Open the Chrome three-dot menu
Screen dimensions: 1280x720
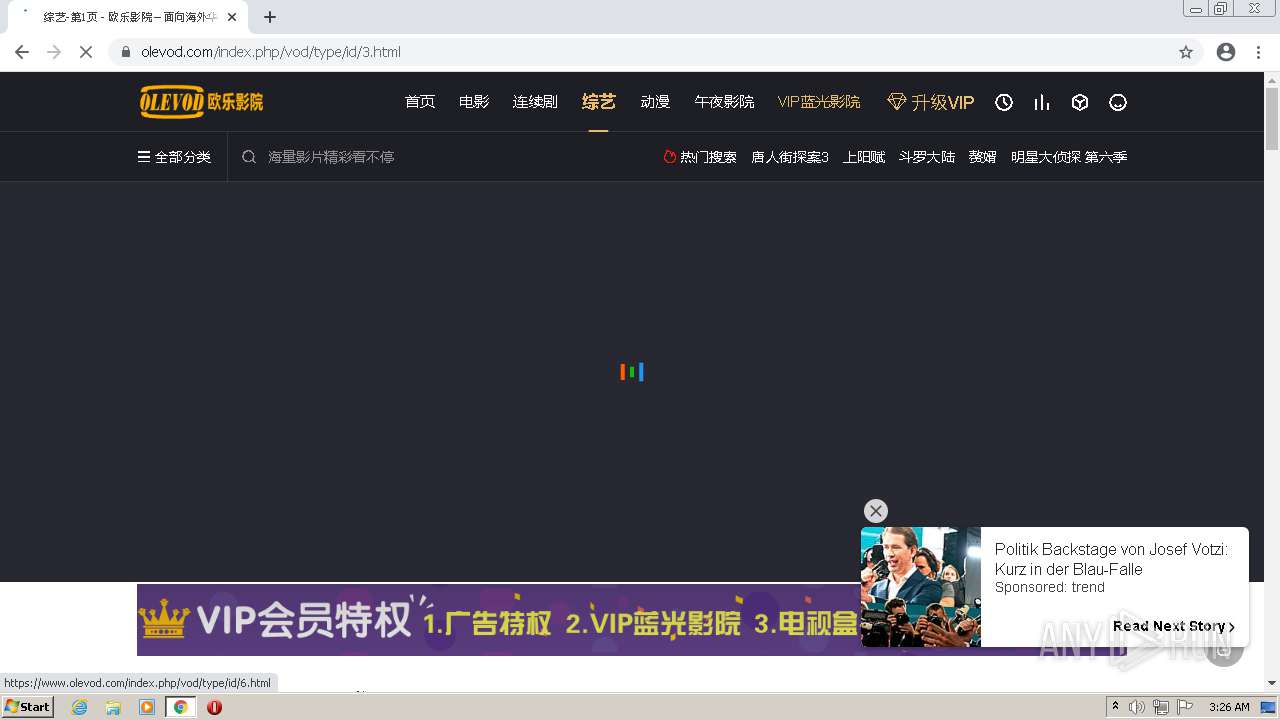coord(1259,52)
